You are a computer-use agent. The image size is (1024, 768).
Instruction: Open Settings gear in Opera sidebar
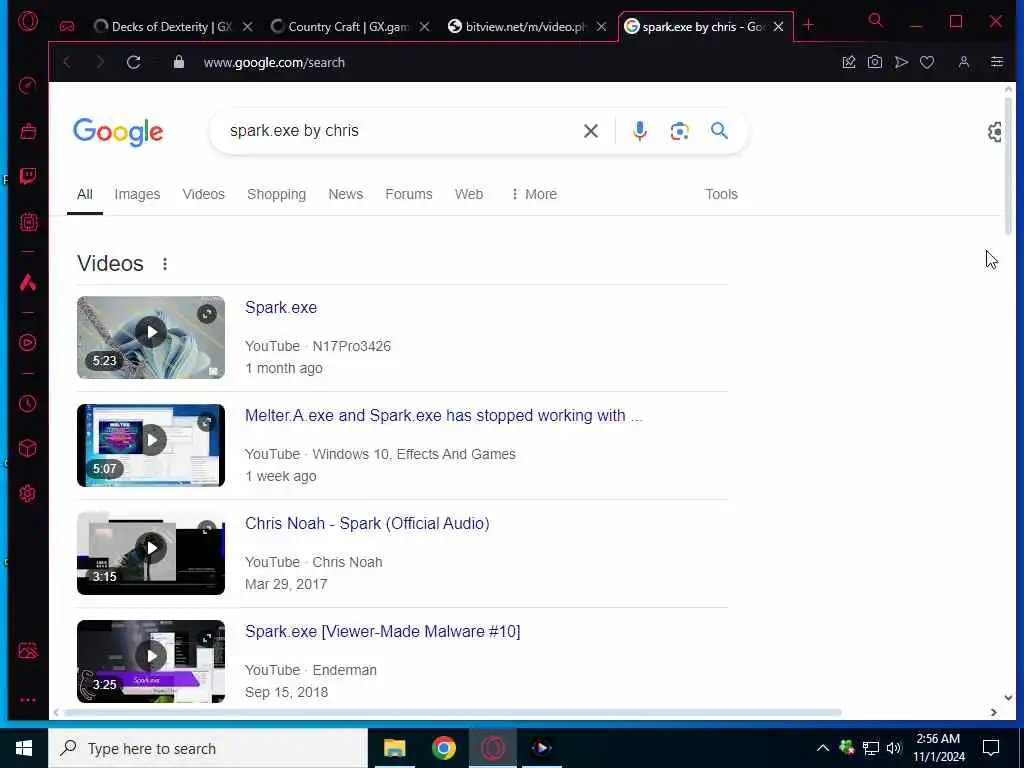(x=27, y=494)
